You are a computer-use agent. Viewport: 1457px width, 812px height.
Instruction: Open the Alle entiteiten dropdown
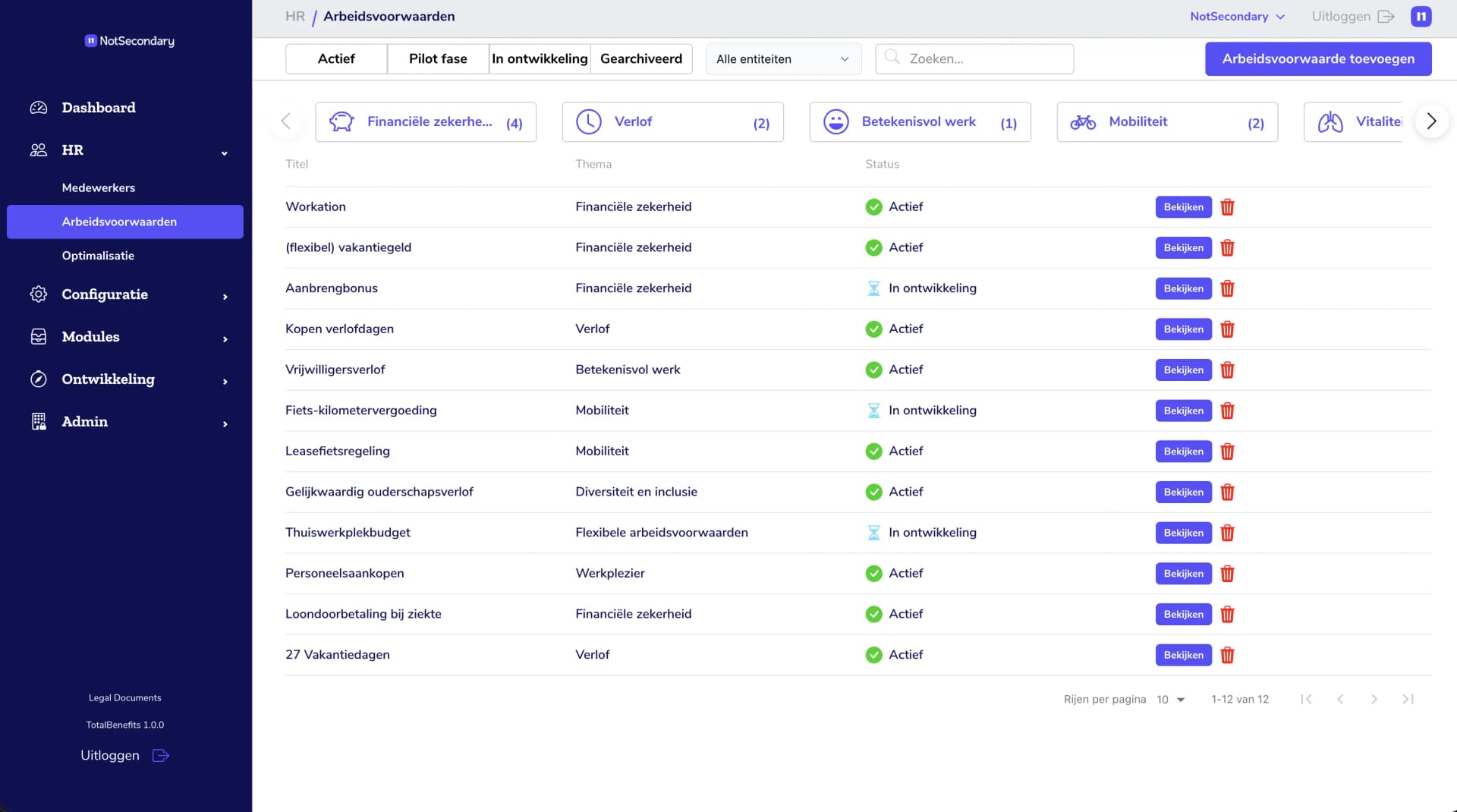coord(783,58)
